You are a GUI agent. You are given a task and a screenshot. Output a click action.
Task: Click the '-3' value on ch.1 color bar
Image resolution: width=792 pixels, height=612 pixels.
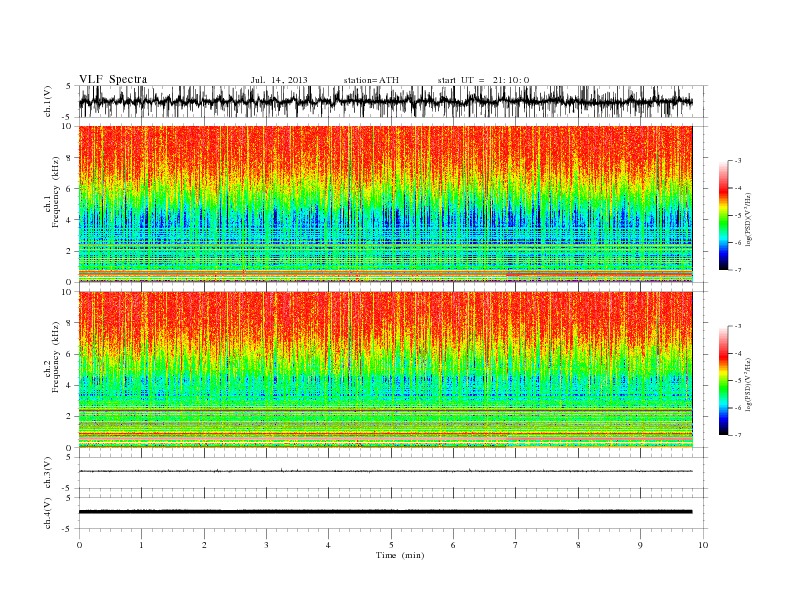tap(738, 161)
